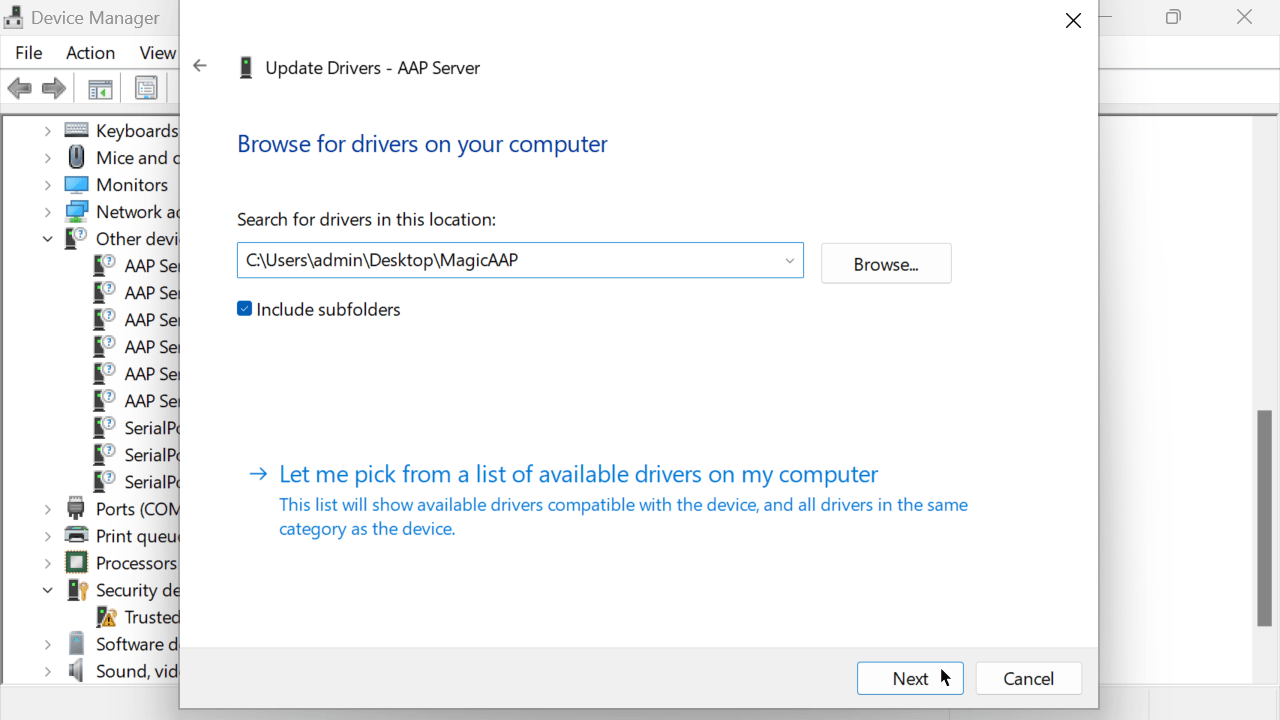Image resolution: width=1280 pixels, height=720 pixels.
Task: Open the File menu
Action: point(29,53)
